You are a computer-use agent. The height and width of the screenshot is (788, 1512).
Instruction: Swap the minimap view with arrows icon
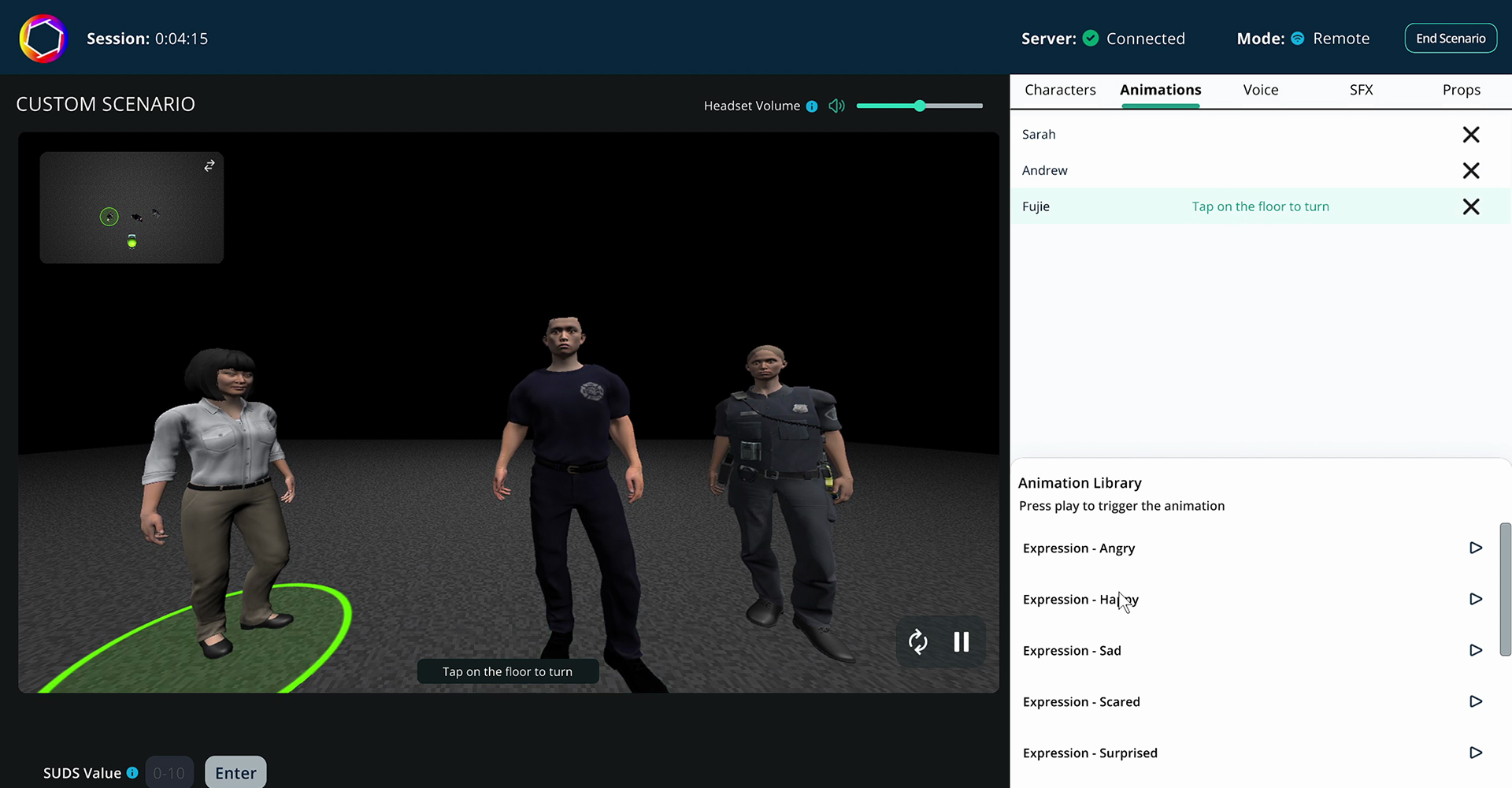[209, 165]
